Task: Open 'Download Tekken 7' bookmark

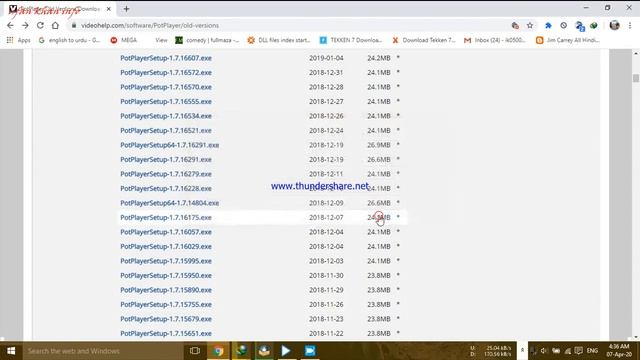Action: pos(424,40)
